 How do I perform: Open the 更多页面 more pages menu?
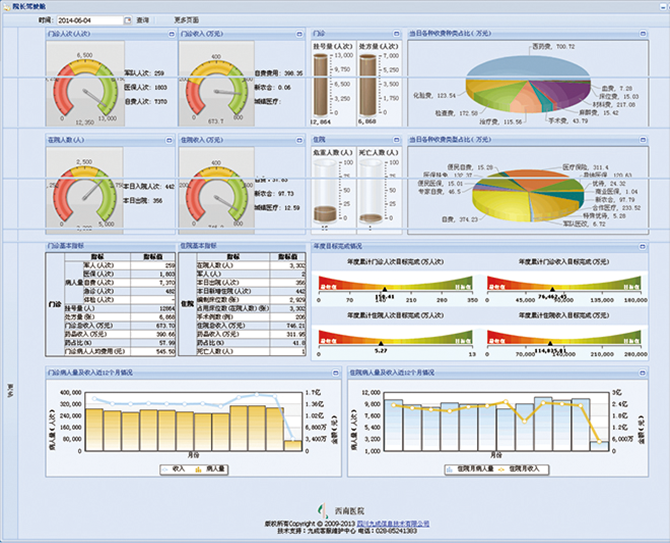pyautogui.click(x=186, y=19)
